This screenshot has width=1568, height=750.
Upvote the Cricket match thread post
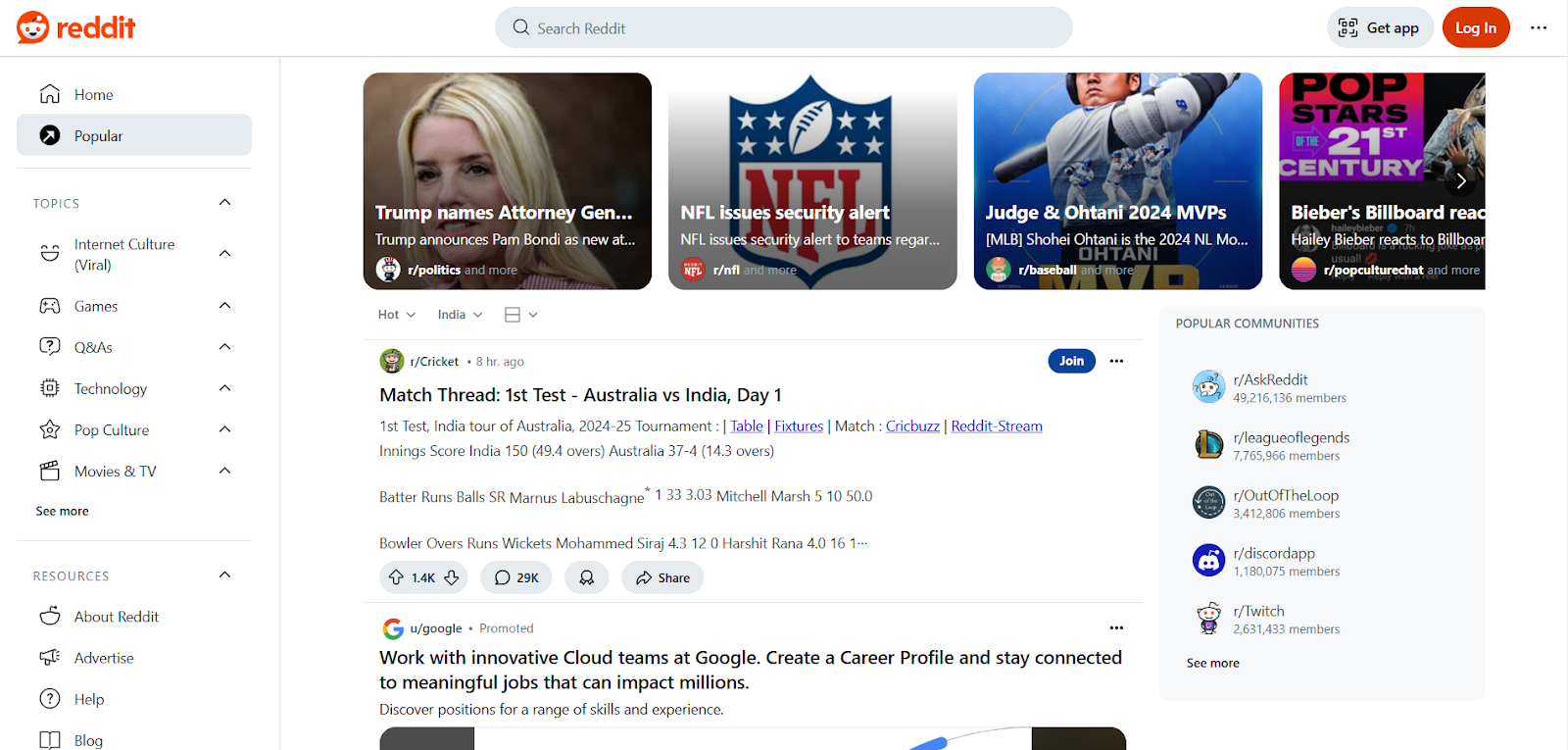pyautogui.click(x=396, y=577)
